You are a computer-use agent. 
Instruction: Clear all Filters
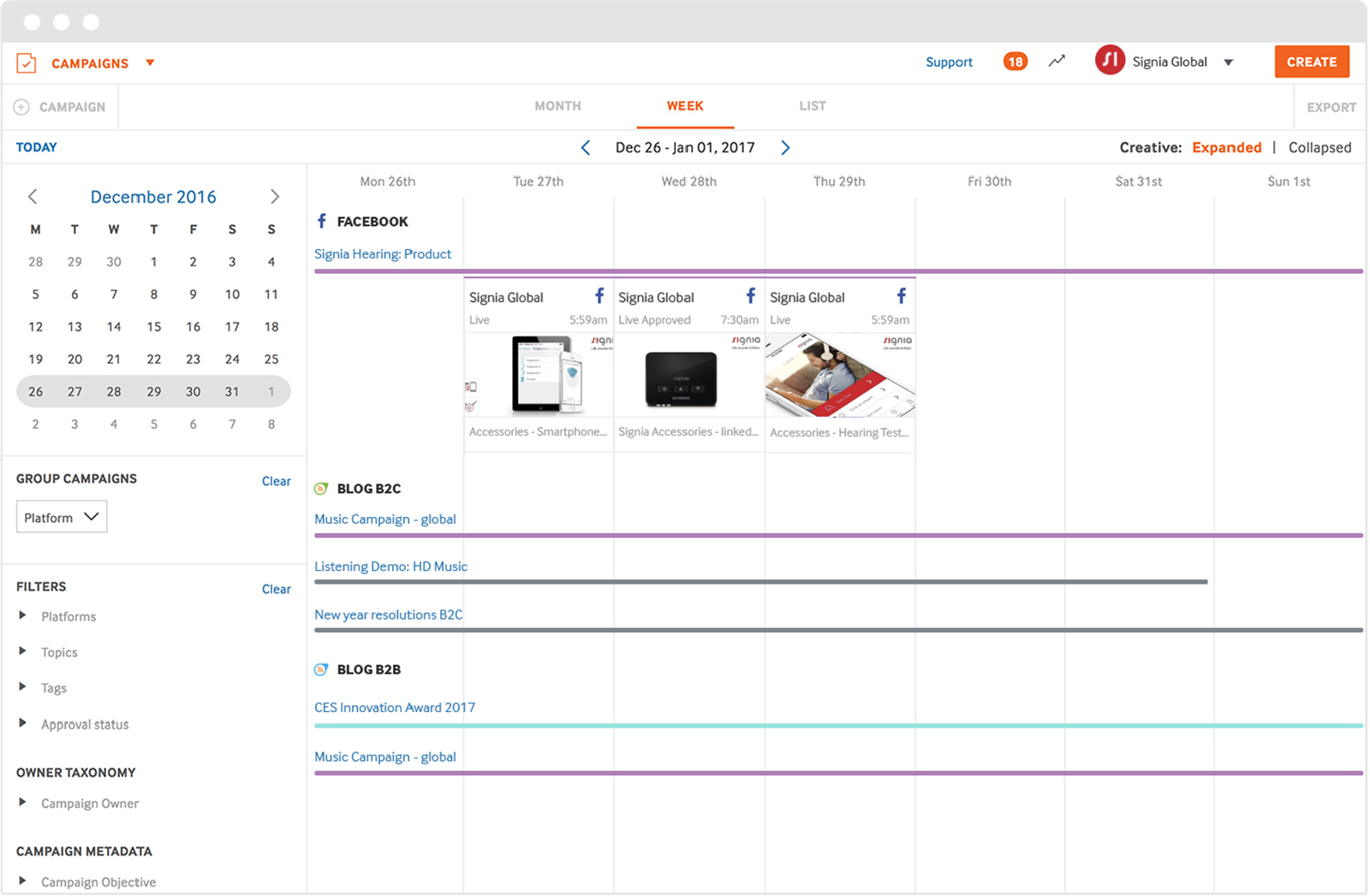point(276,589)
